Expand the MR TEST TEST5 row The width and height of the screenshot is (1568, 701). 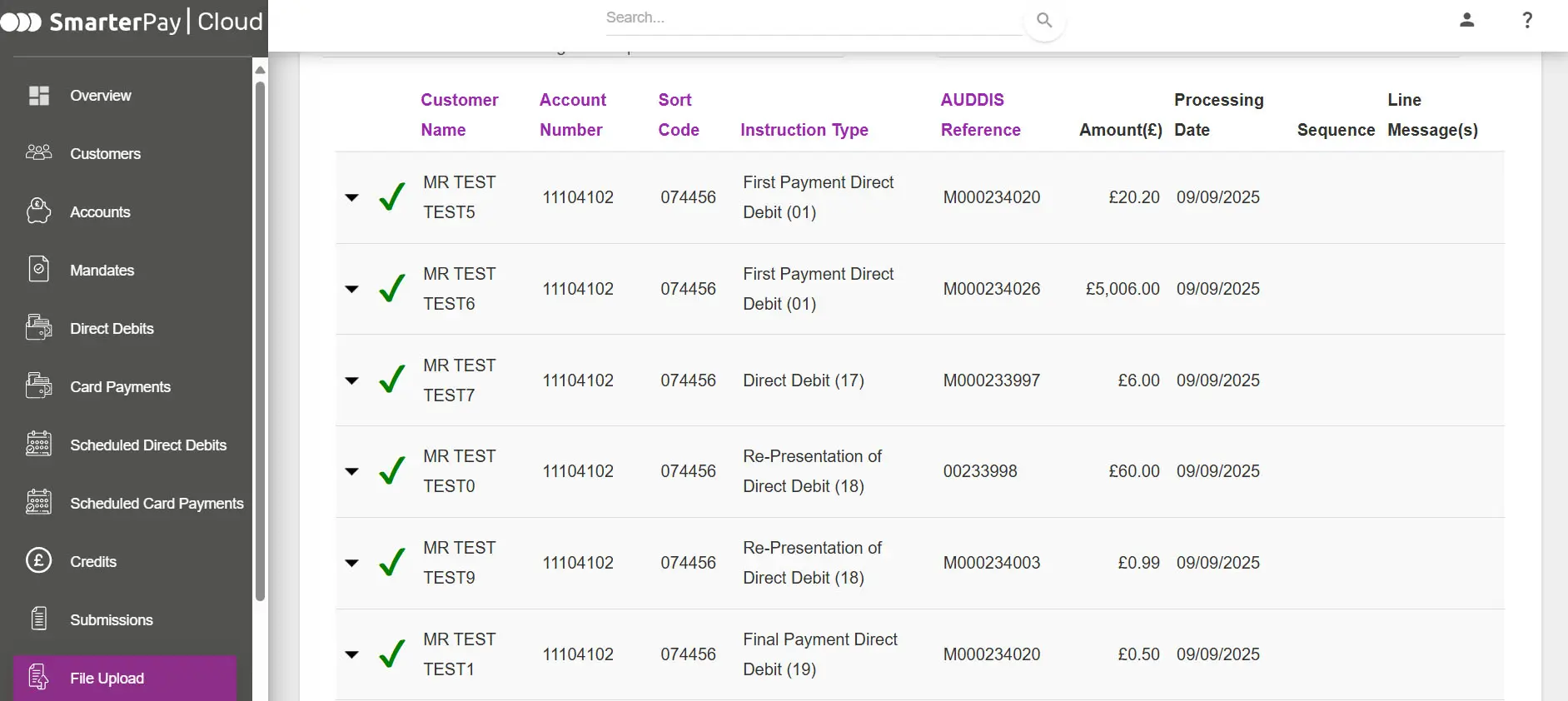(352, 197)
